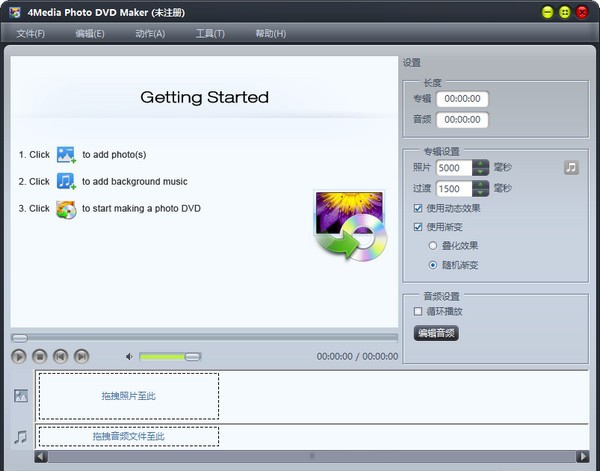The height and width of the screenshot is (471, 600).
Task: Toggle the 使用渐变 checkbox
Action: pos(418,227)
